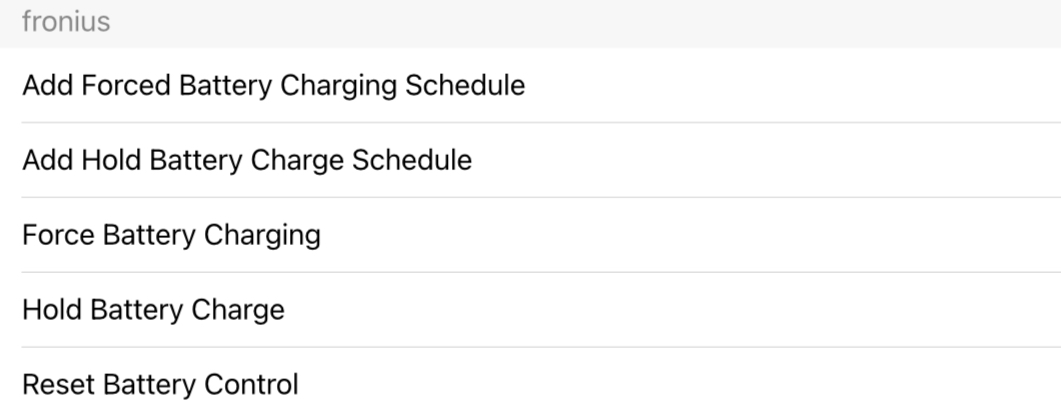The height and width of the screenshot is (417, 1061).
Task: Pick the forced charging schedule entry
Action: coord(273,85)
